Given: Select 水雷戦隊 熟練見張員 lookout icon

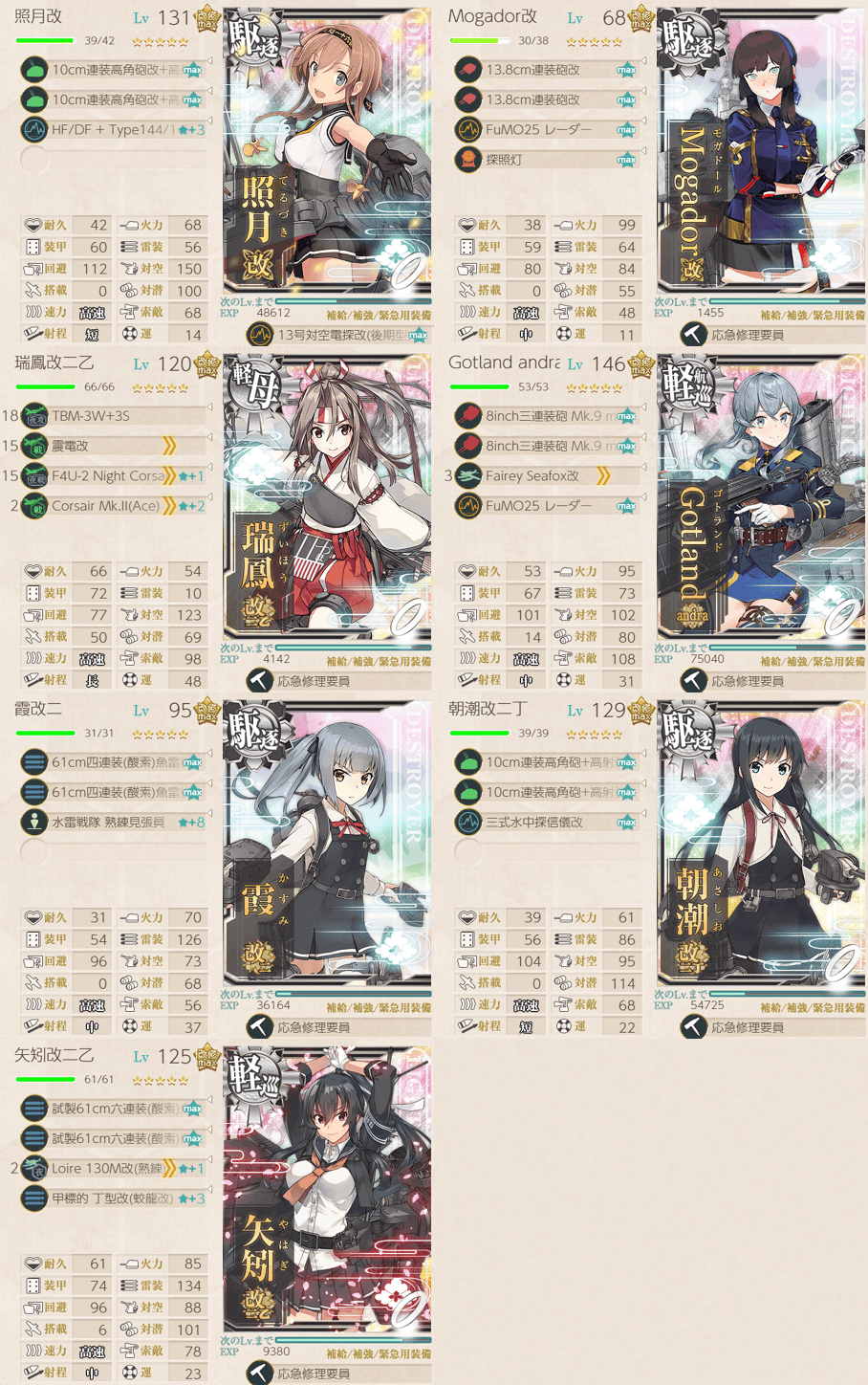Looking at the screenshot, I should pyautogui.click(x=34, y=822).
